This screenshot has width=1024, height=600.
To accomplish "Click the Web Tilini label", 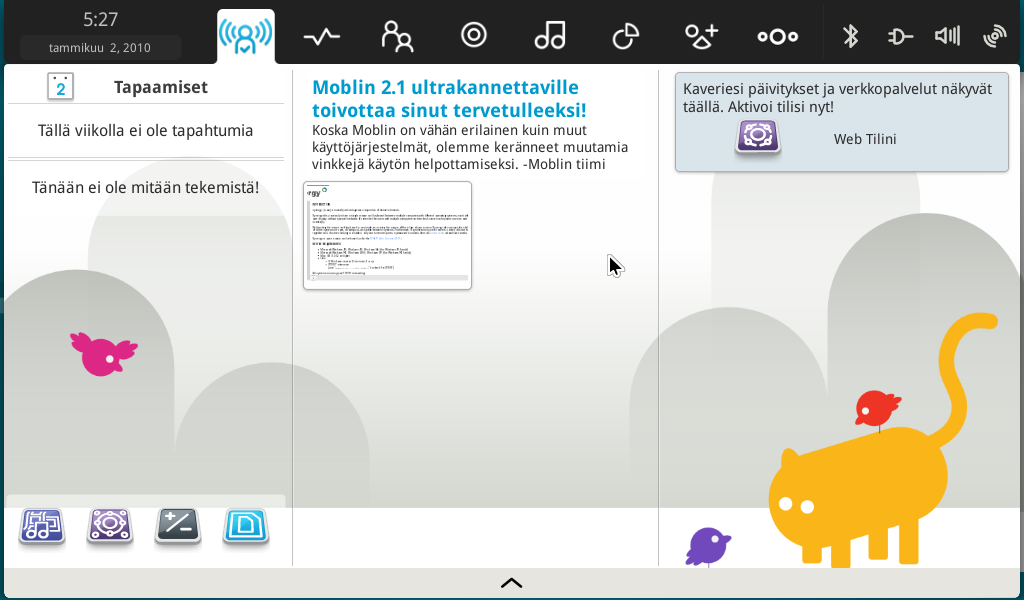I will point(865,139).
